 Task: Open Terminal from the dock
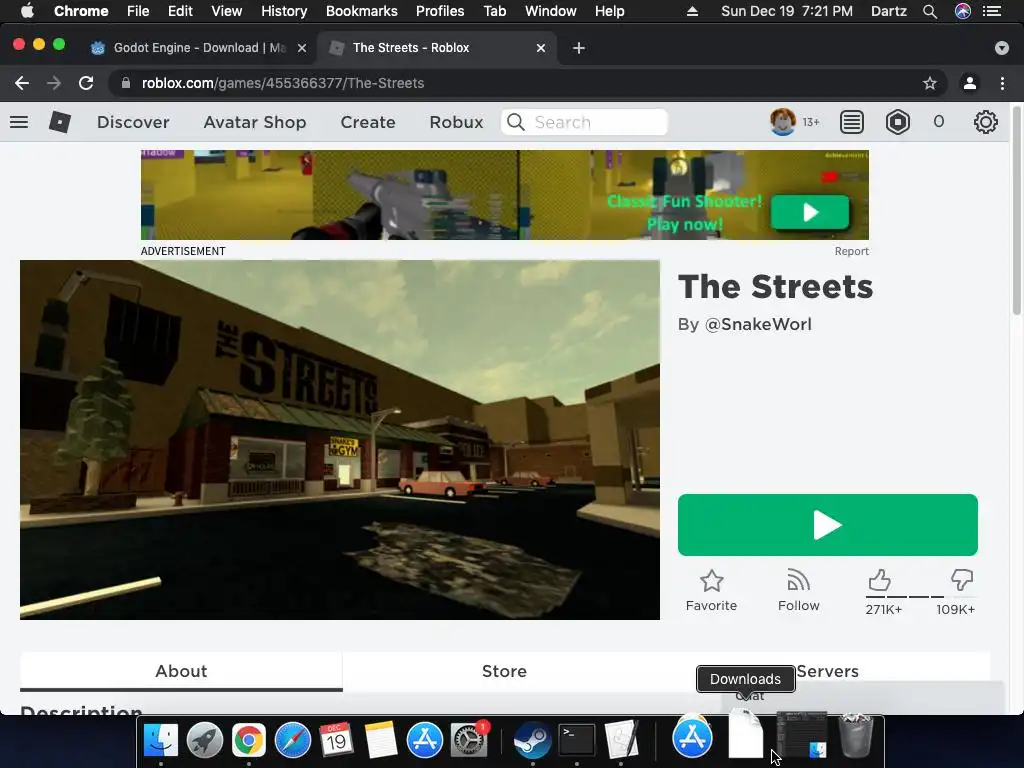click(x=577, y=740)
